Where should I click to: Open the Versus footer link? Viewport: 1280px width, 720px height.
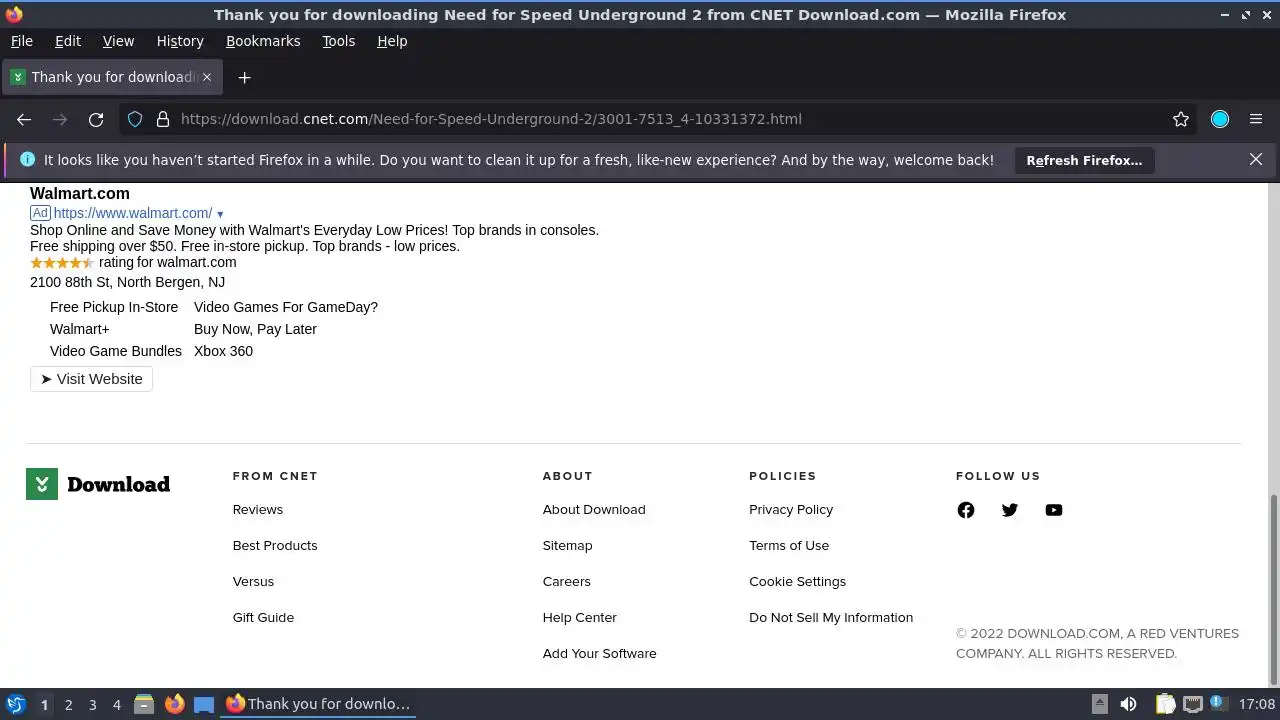253,581
